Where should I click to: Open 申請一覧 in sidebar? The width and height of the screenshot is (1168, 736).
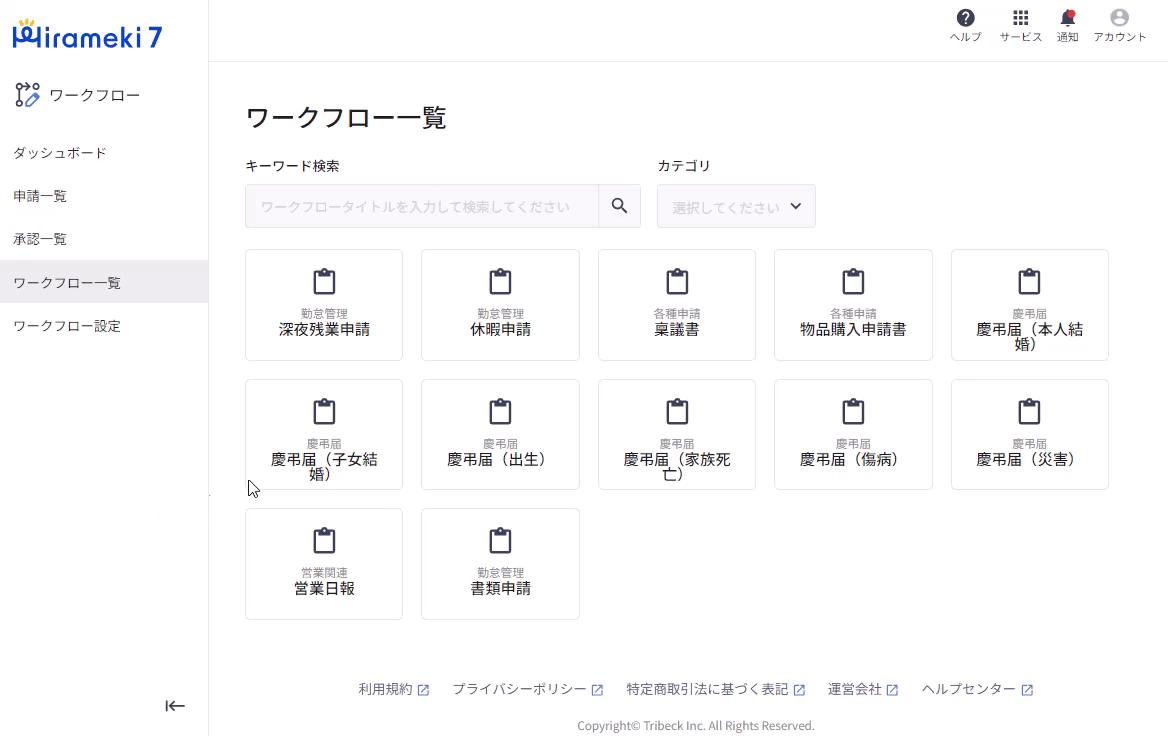click(40, 196)
